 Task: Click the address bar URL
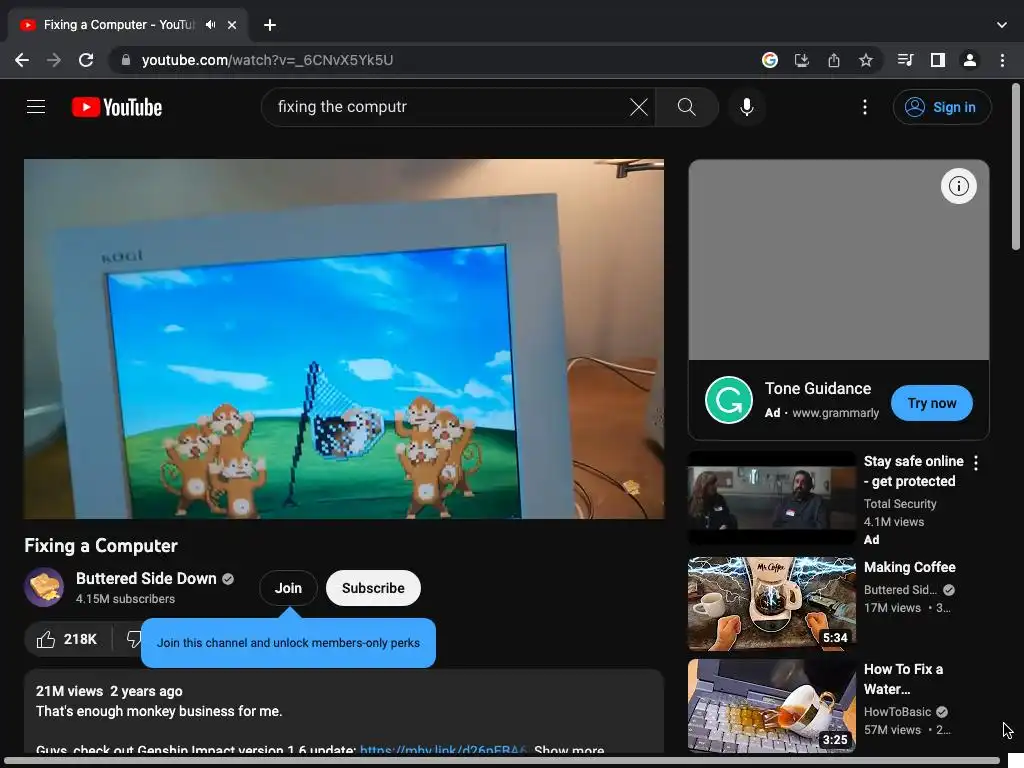pos(267,60)
